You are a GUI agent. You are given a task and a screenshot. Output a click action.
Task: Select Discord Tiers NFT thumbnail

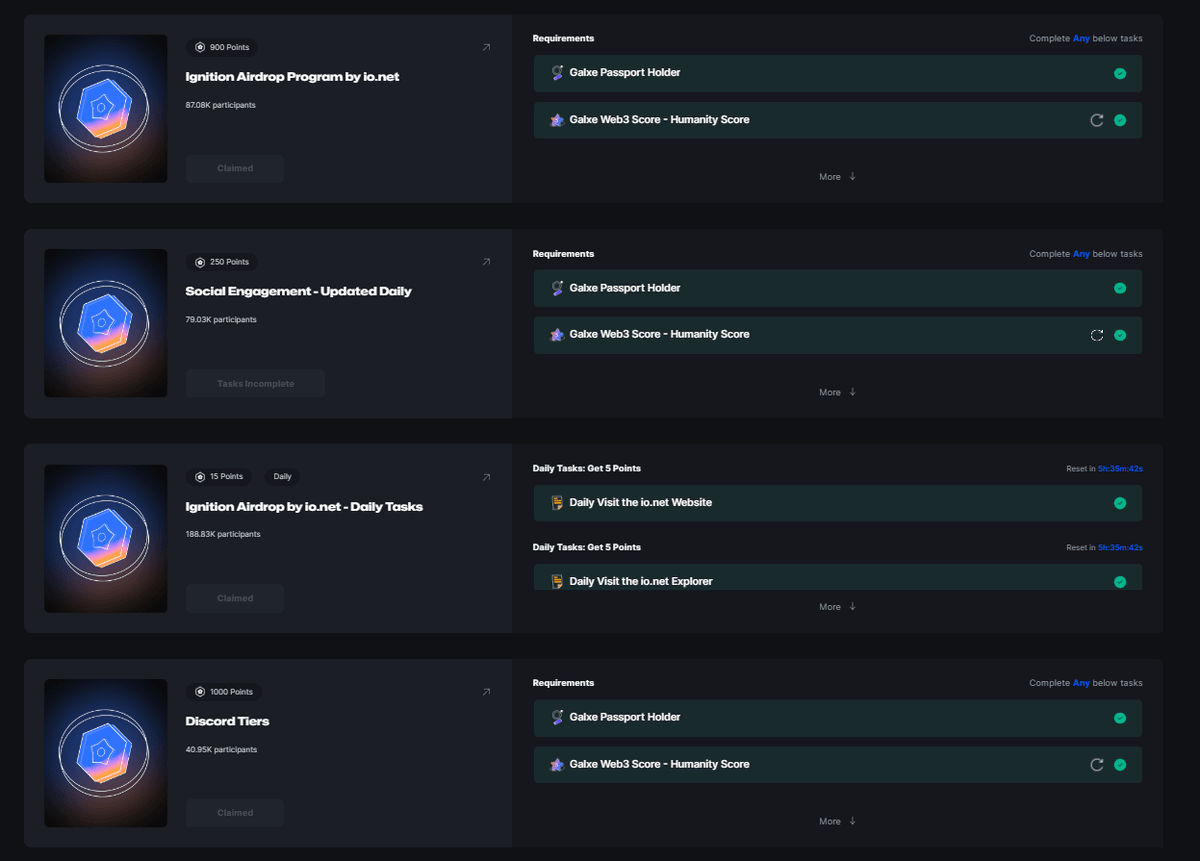click(x=106, y=753)
